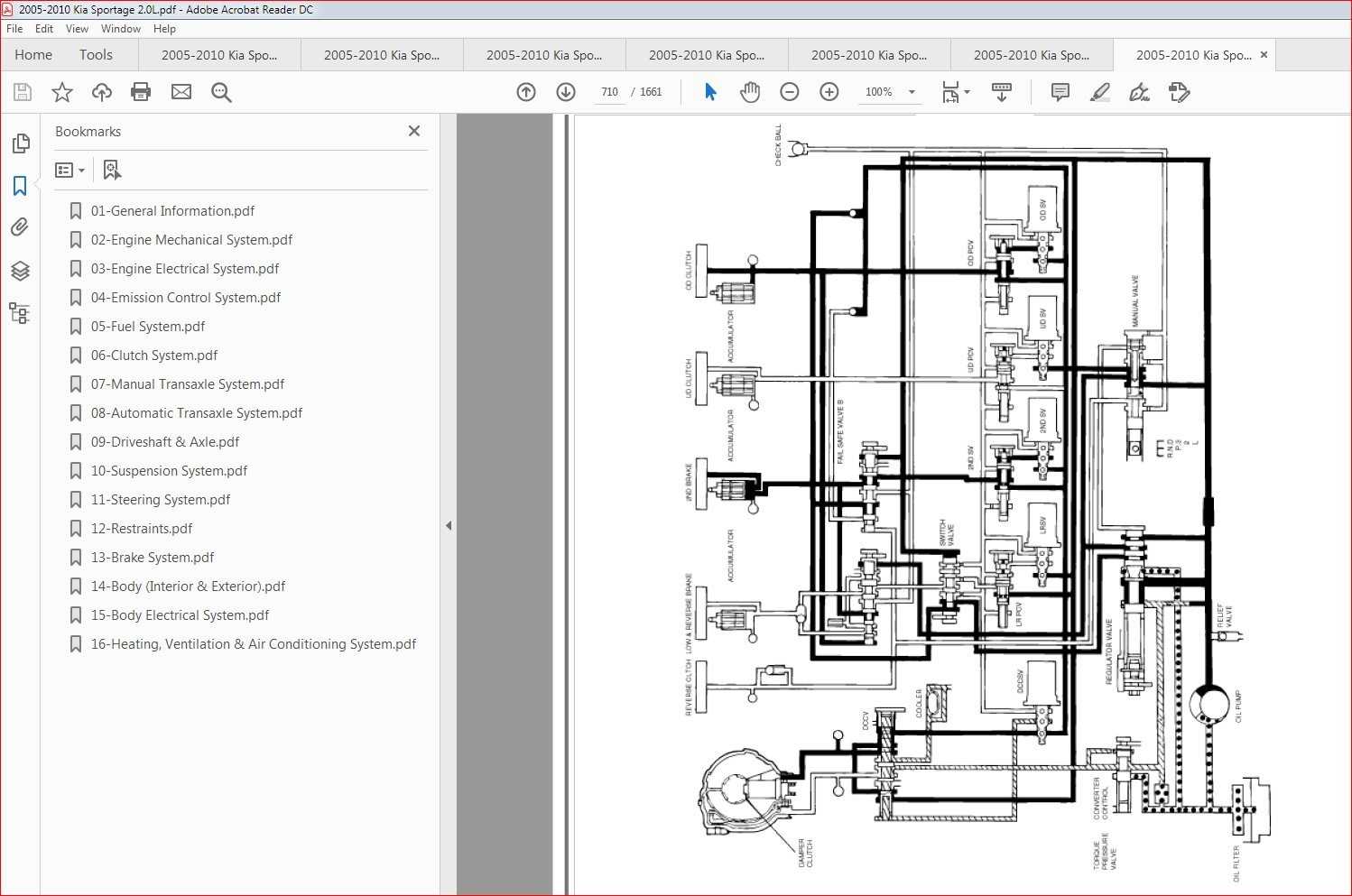Switch to the first 2005-2010 Kia Spo... tab
This screenshot has width=1352, height=896.
[x=219, y=55]
